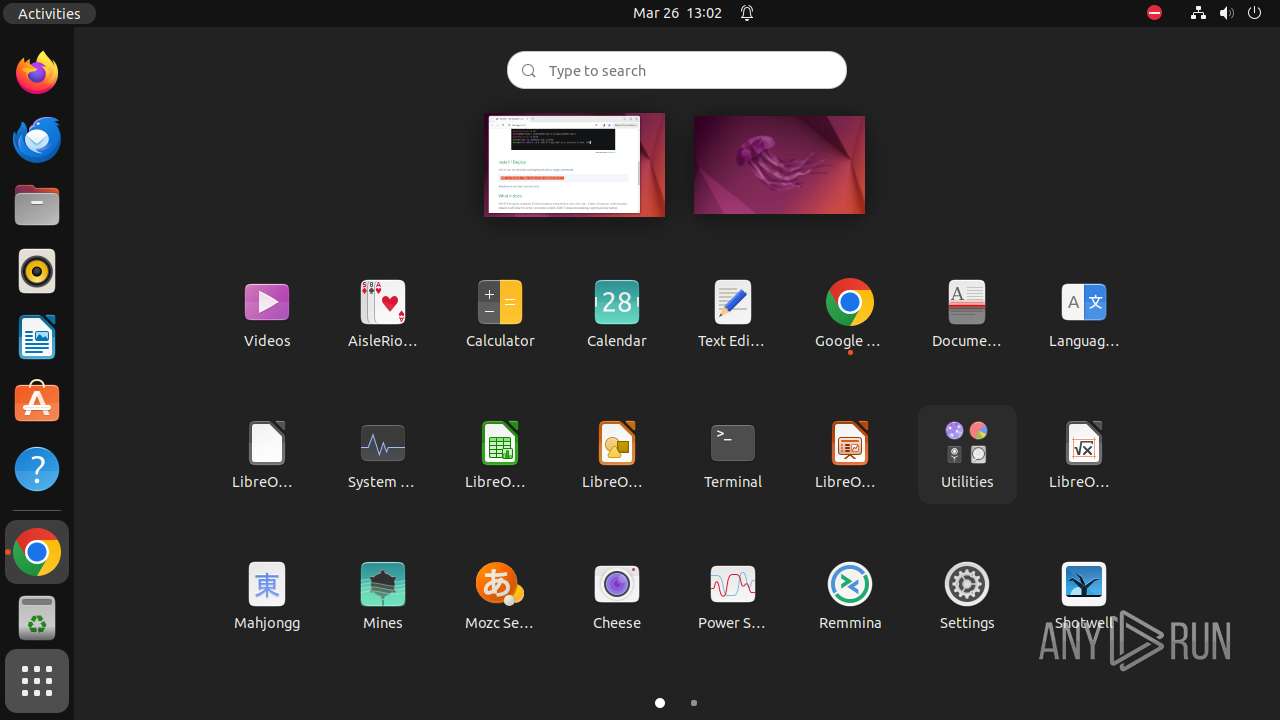Switch to running Chrome in the dock
This screenshot has width=1280, height=720.
37,552
